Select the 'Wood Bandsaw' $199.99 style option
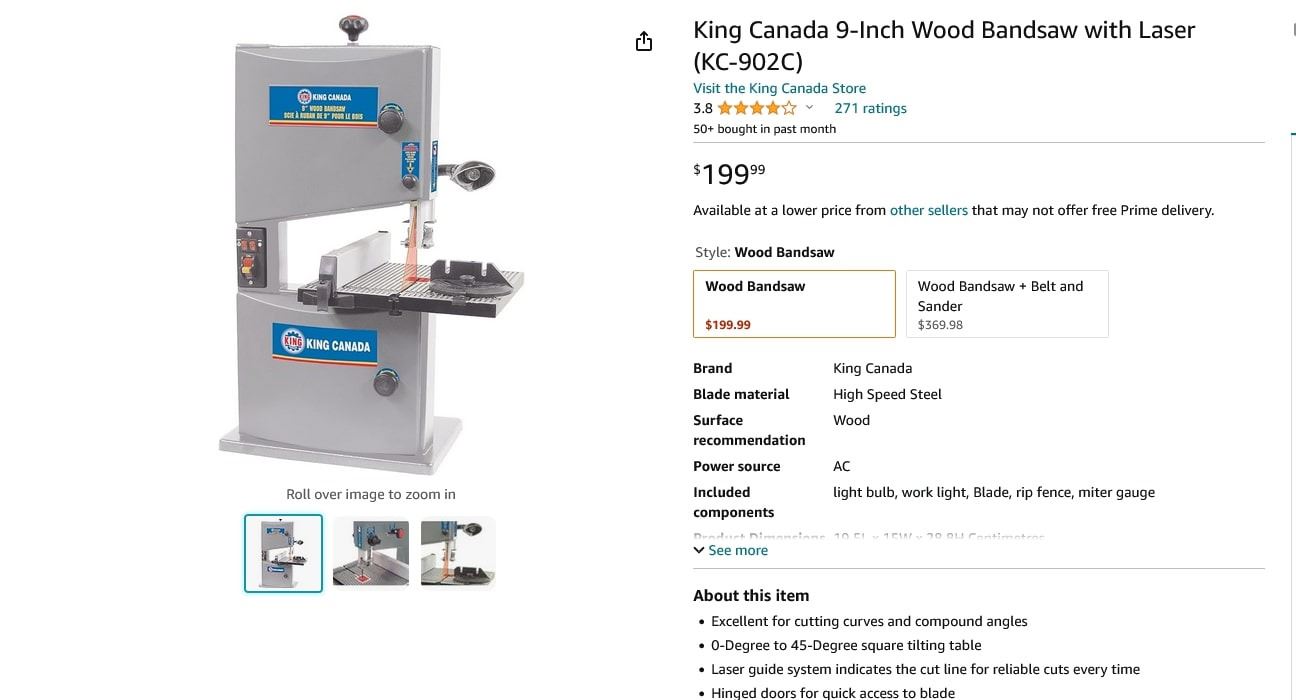The image size is (1296, 700). click(794, 304)
